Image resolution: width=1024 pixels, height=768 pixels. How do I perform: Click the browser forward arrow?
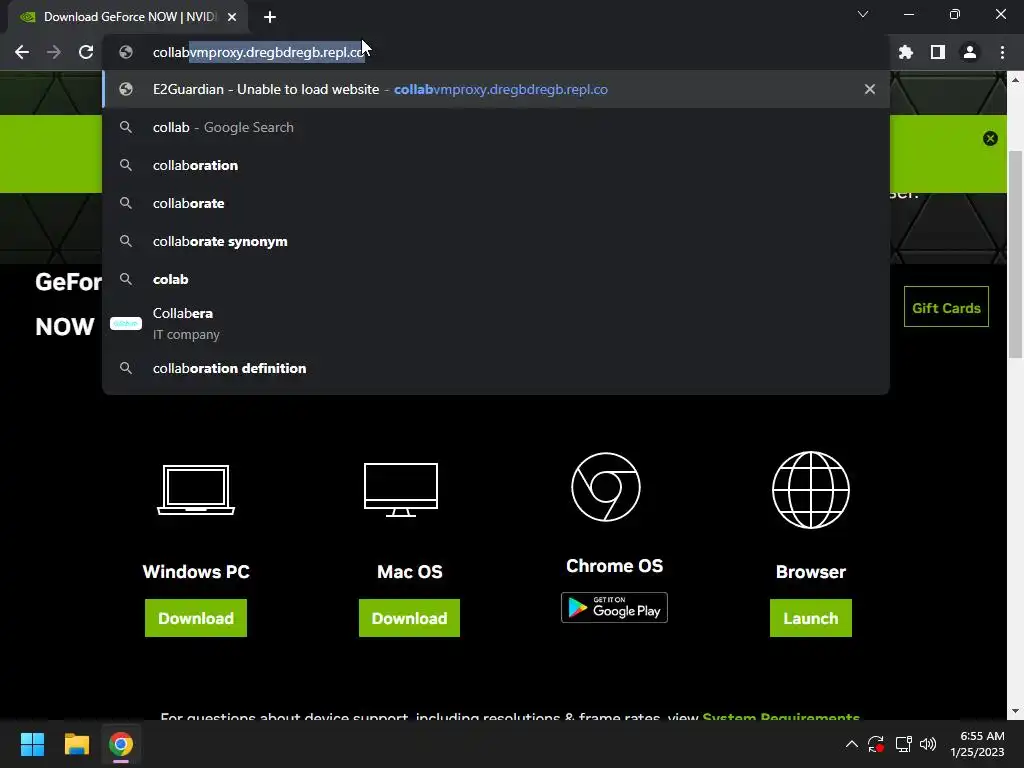coord(54,52)
